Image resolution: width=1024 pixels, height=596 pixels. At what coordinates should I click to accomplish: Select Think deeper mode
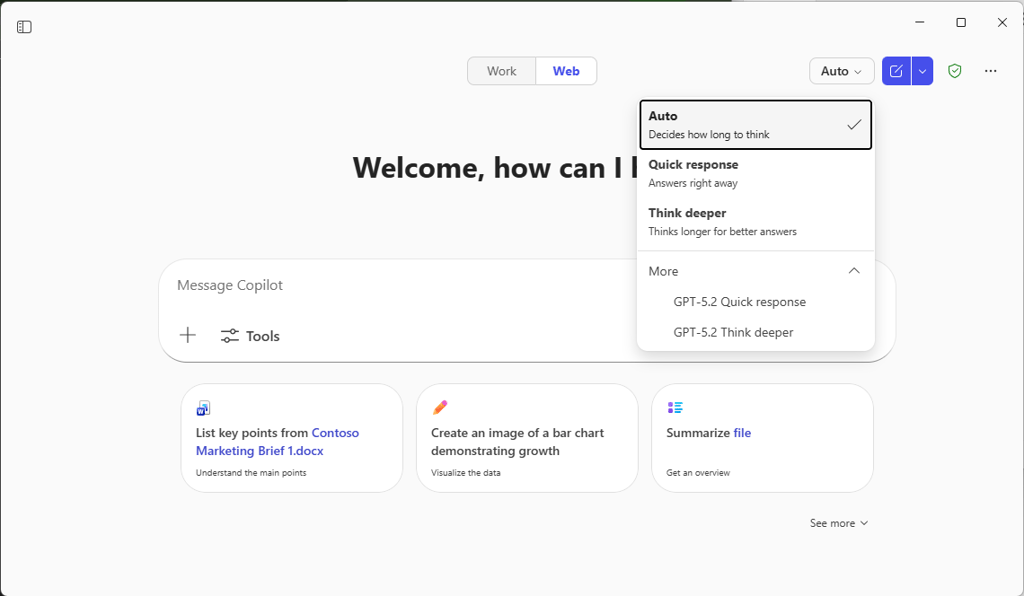point(756,222)
